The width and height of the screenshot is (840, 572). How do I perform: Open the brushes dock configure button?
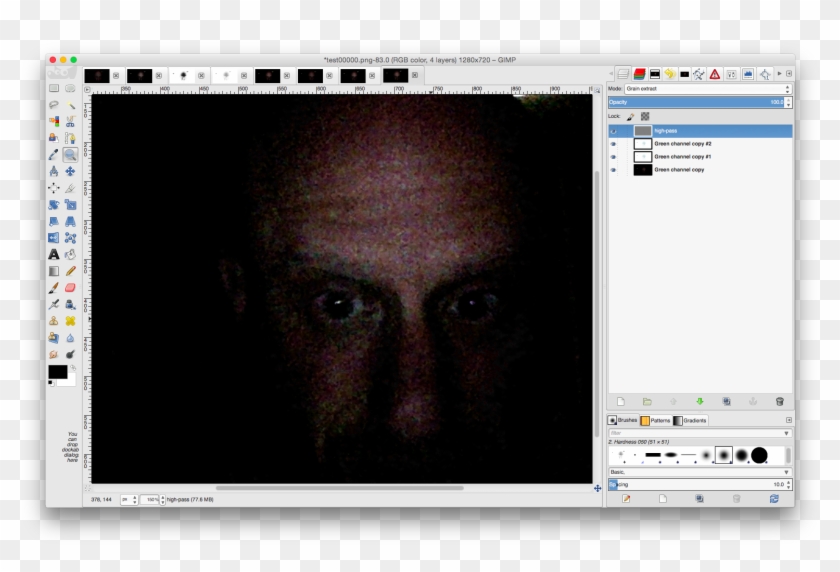(789, 420)
